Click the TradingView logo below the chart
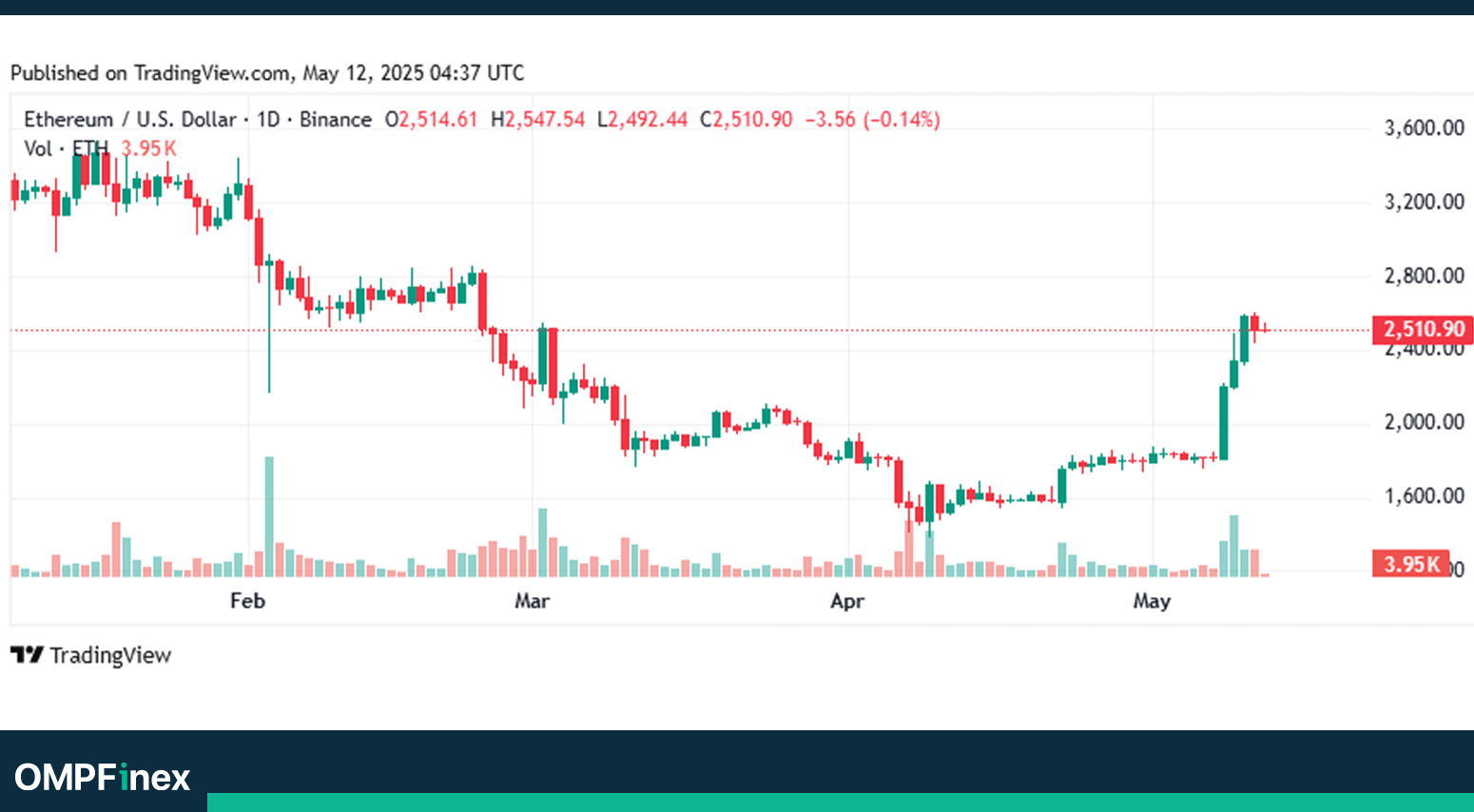The image size is (1474, 812). point(91,655)
